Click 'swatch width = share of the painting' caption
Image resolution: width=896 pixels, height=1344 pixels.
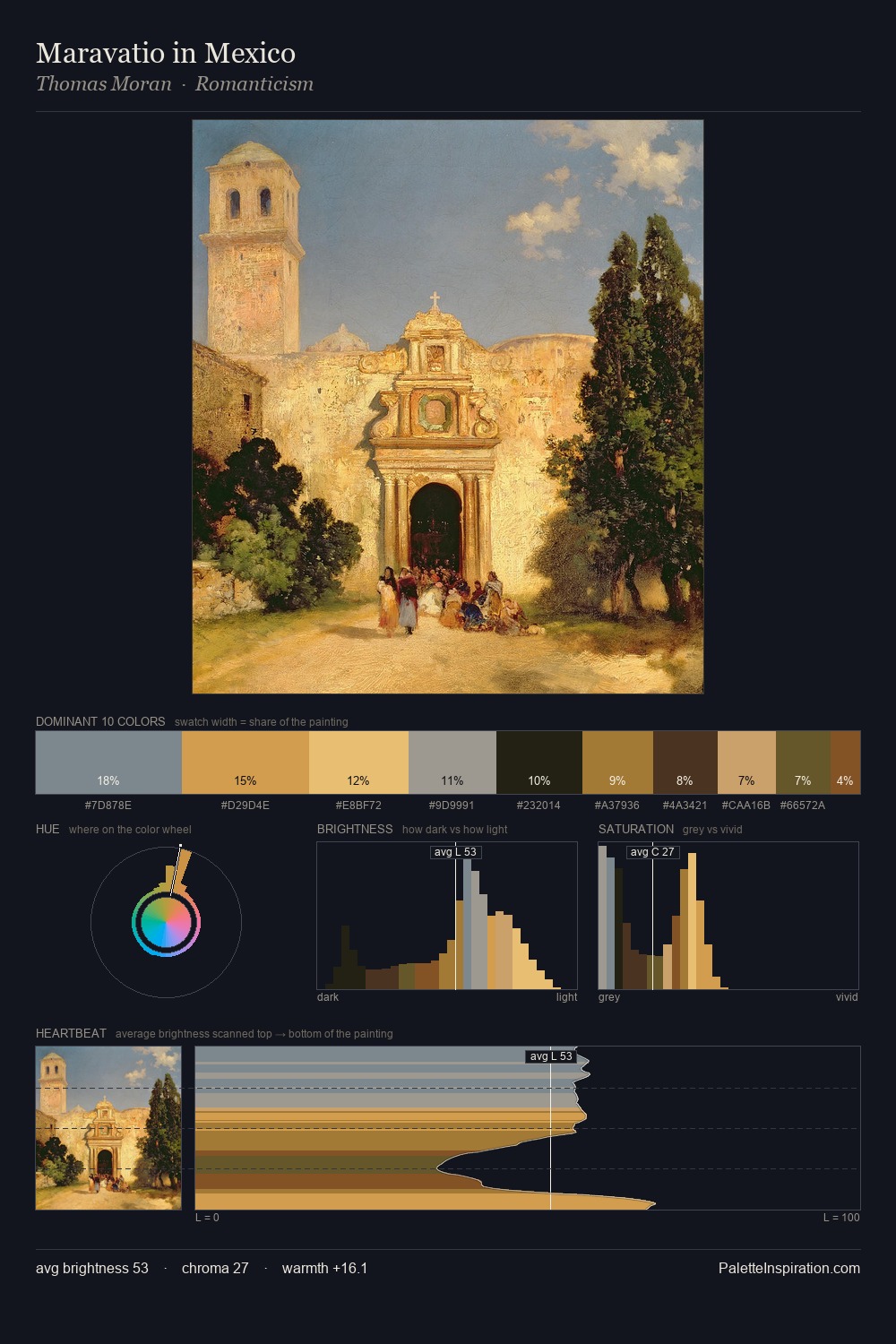(x=262, y=722)
